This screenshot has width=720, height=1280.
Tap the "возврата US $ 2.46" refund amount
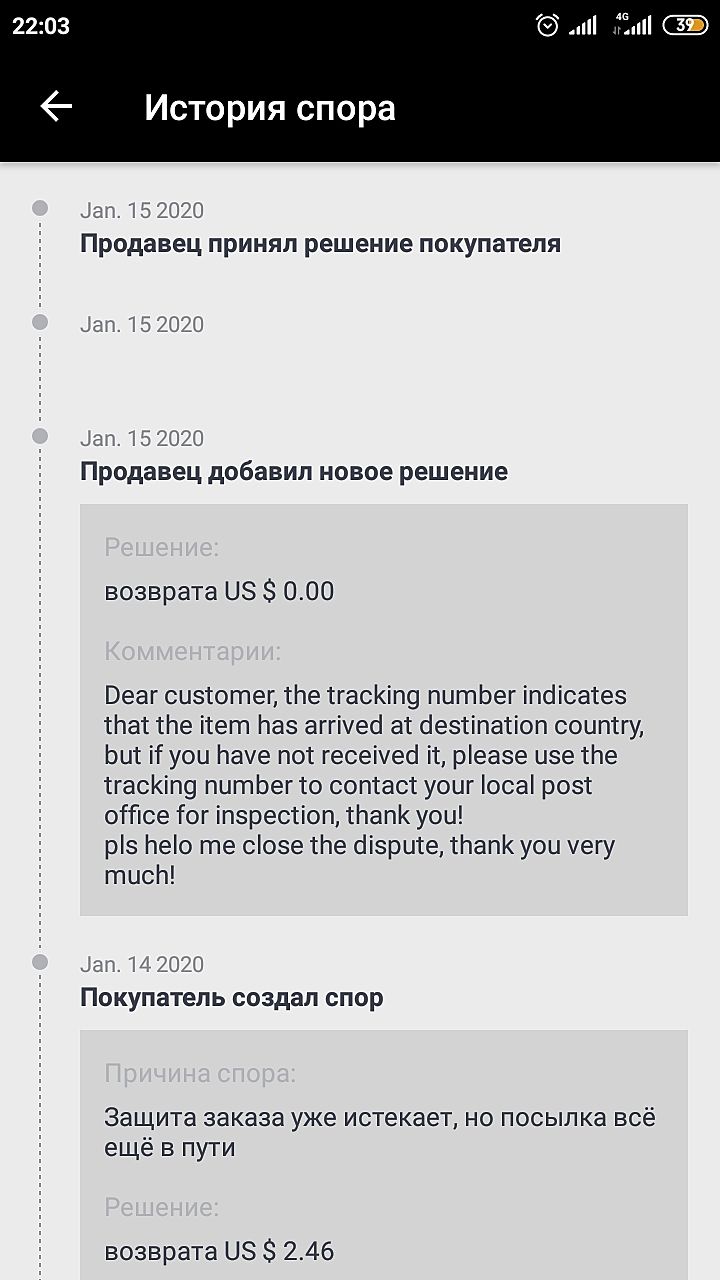tap(219, 1251)
